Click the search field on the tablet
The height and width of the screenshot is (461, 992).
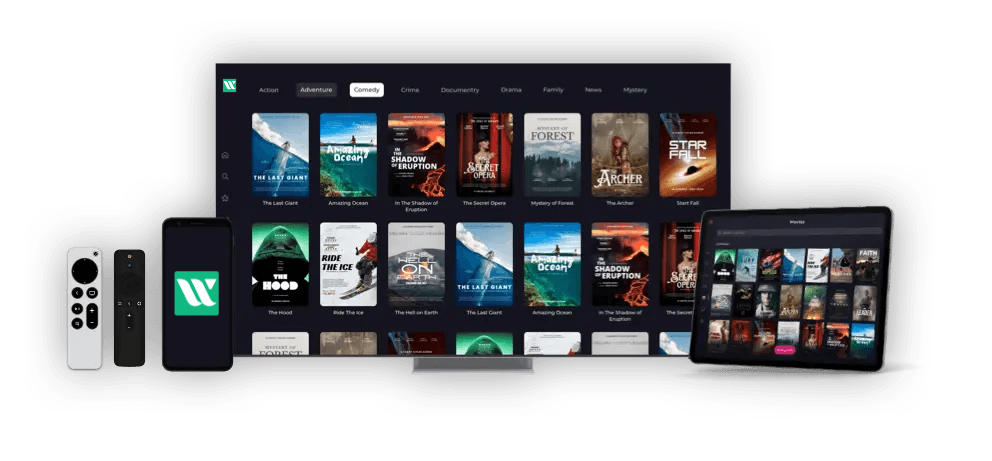click(x=800, y=232)
